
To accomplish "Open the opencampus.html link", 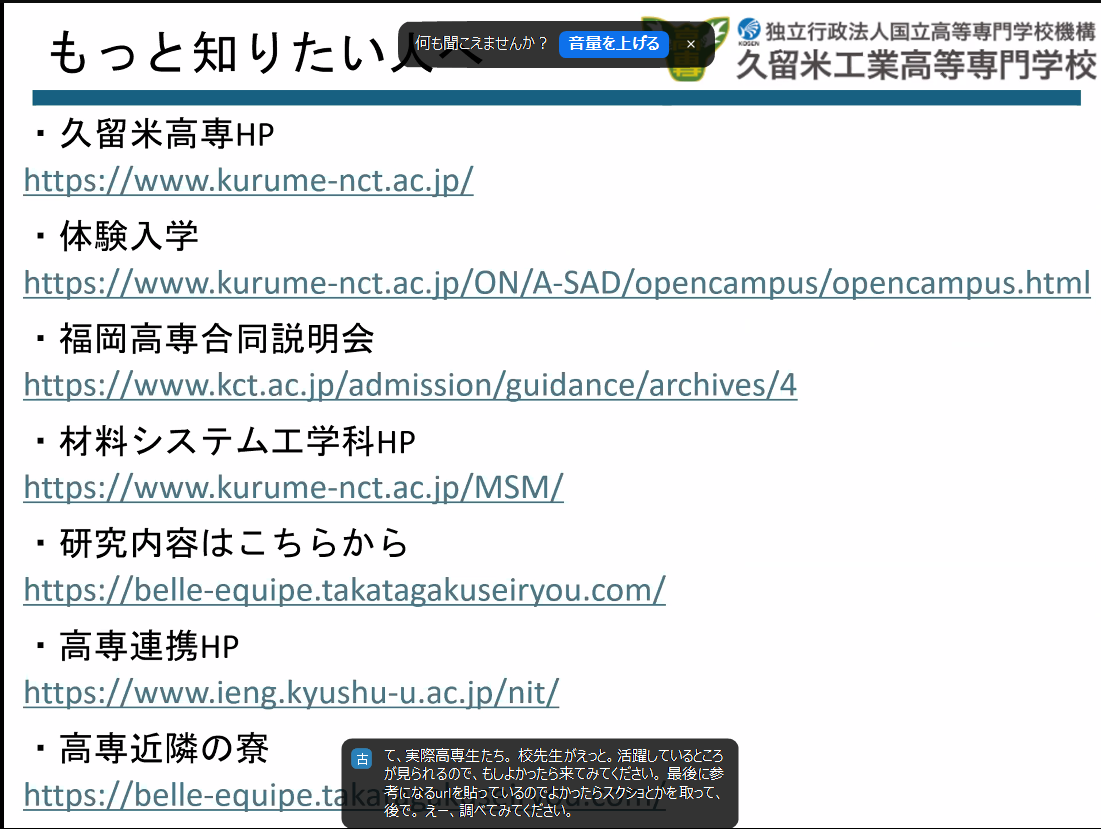I will 556,283.
